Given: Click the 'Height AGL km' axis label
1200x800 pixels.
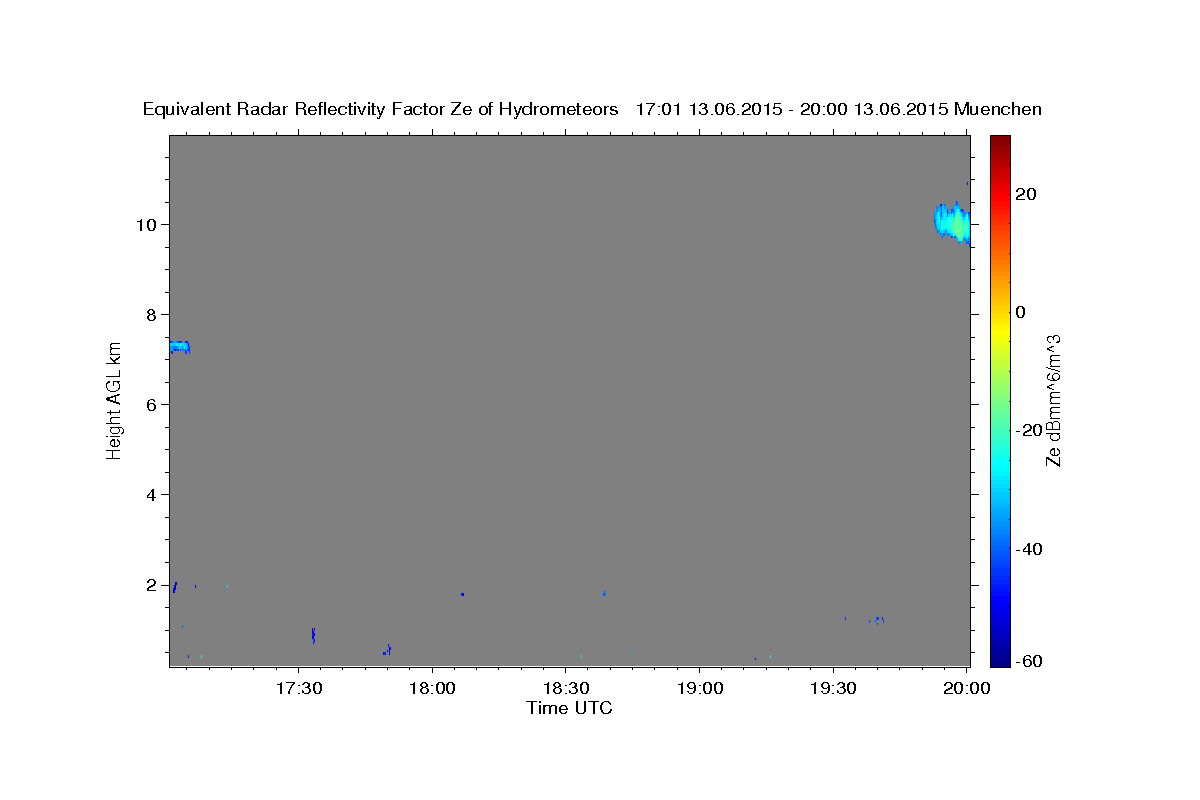Looking at the screenshot, I should coord(115,399).
